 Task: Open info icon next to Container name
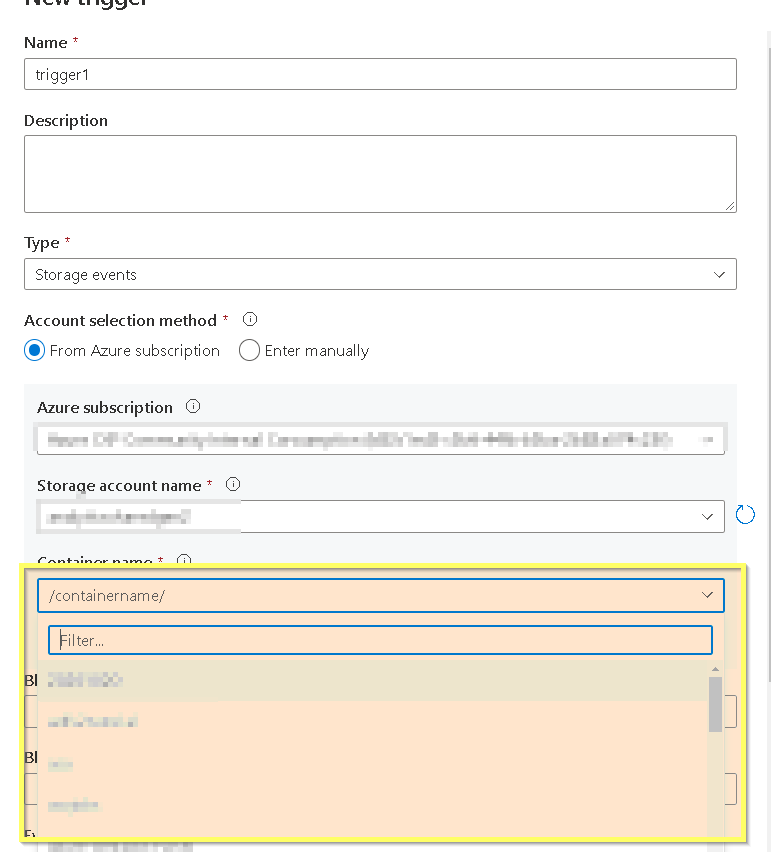click(x=184, y=560)
